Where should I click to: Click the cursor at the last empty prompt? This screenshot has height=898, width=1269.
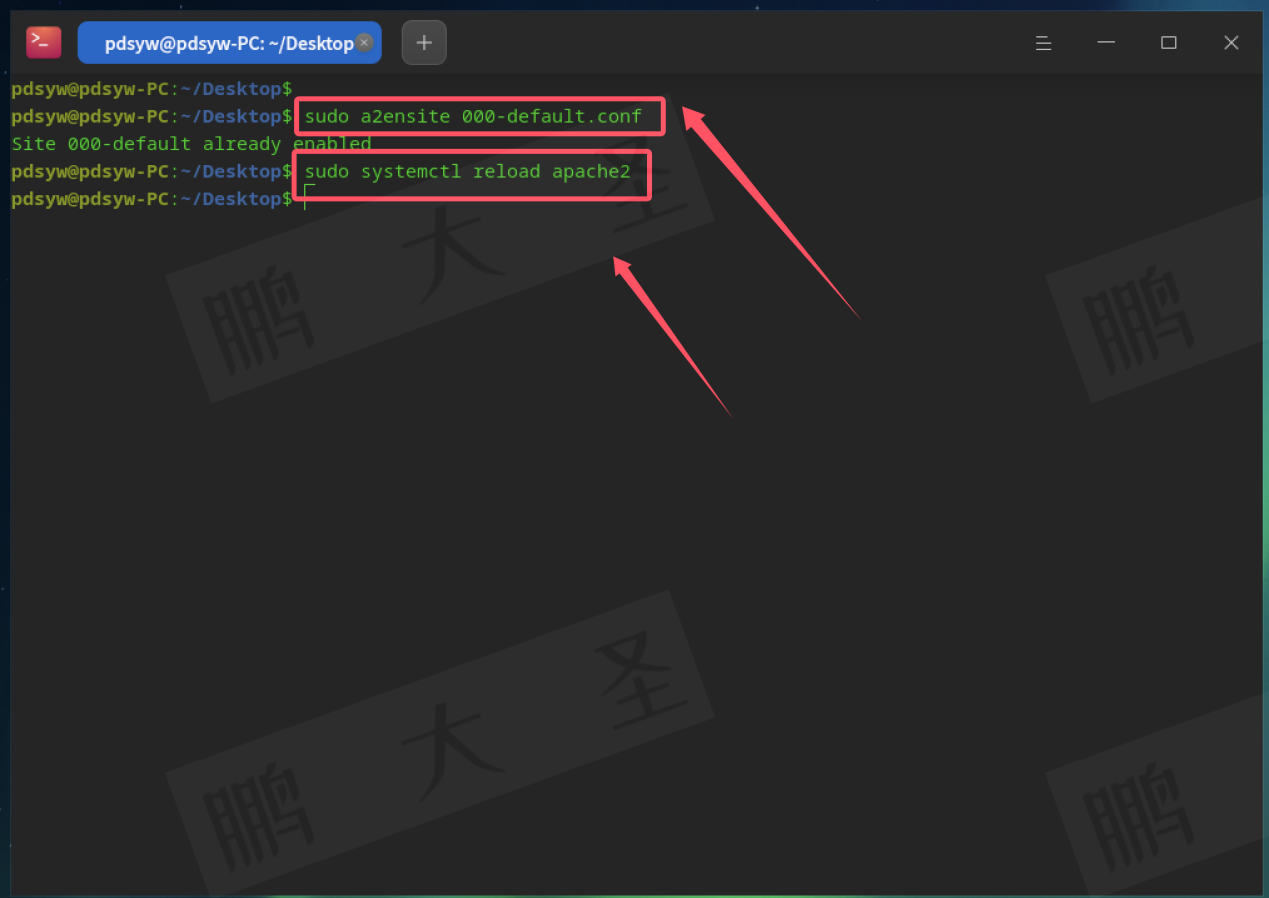309,198
